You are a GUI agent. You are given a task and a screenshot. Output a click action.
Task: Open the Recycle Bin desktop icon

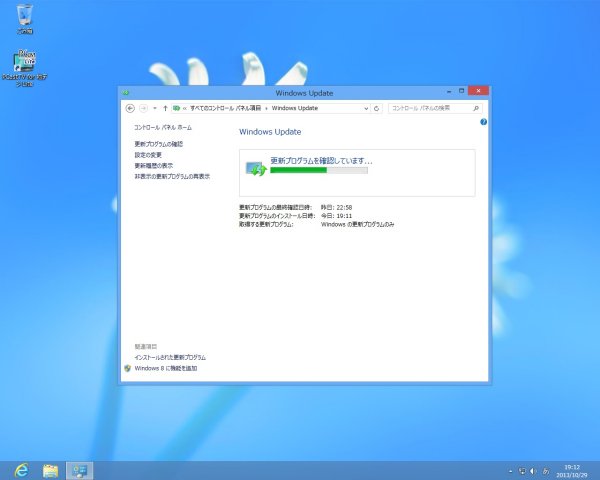24,18
